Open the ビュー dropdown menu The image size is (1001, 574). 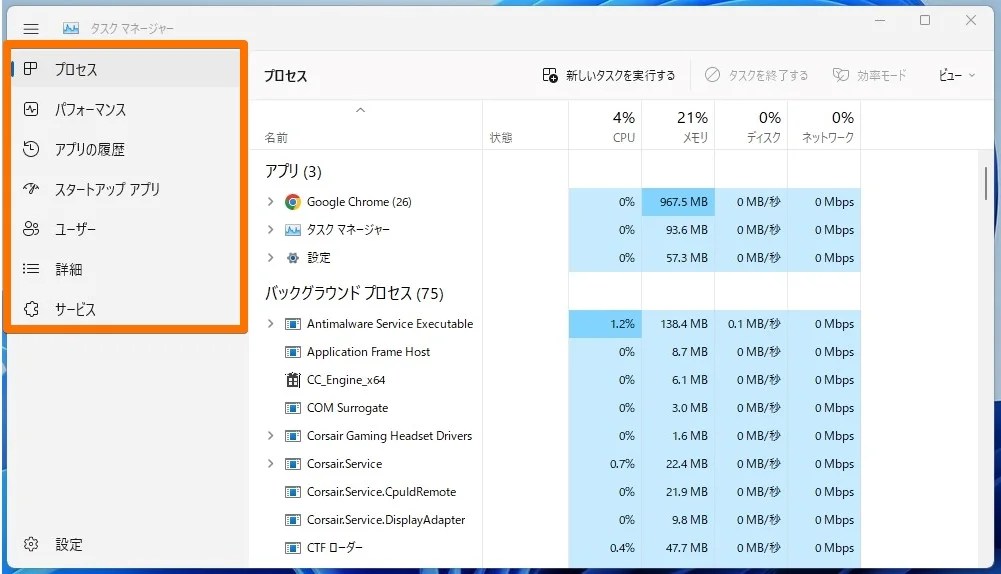[956, 75]
